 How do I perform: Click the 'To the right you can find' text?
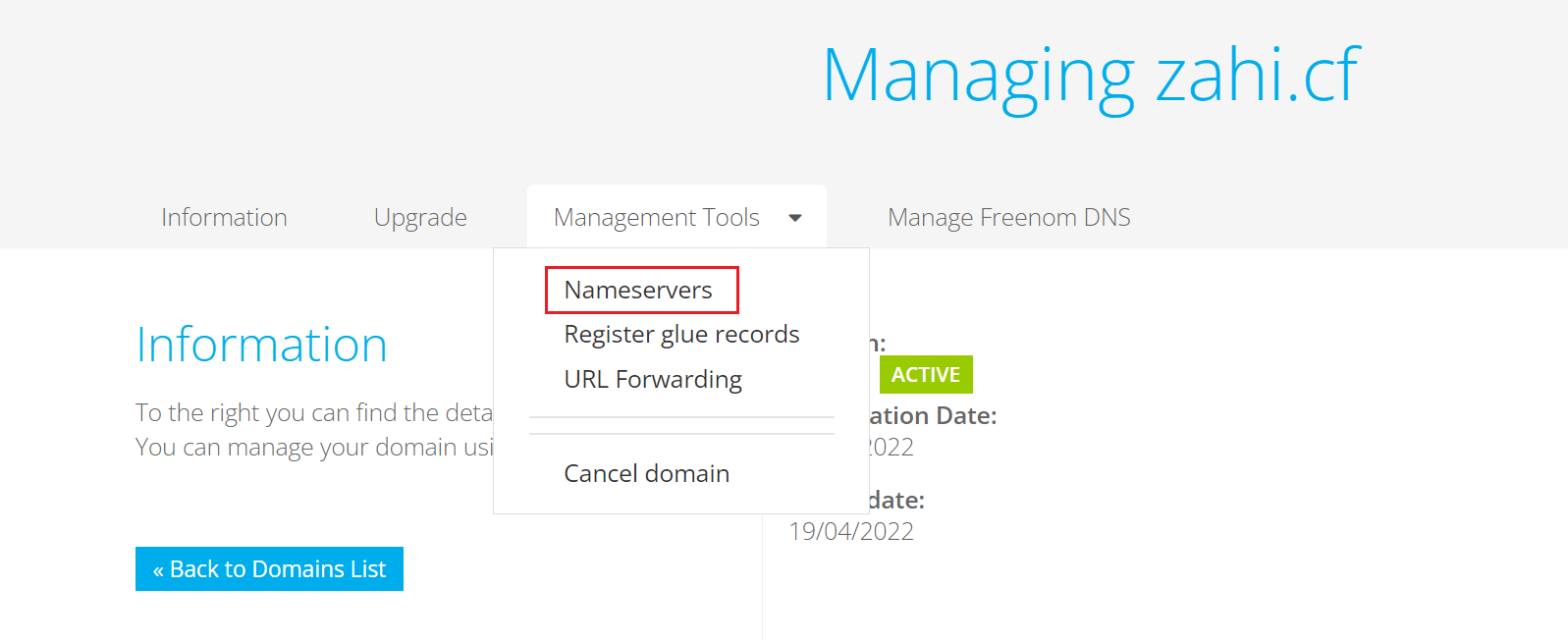313,413
